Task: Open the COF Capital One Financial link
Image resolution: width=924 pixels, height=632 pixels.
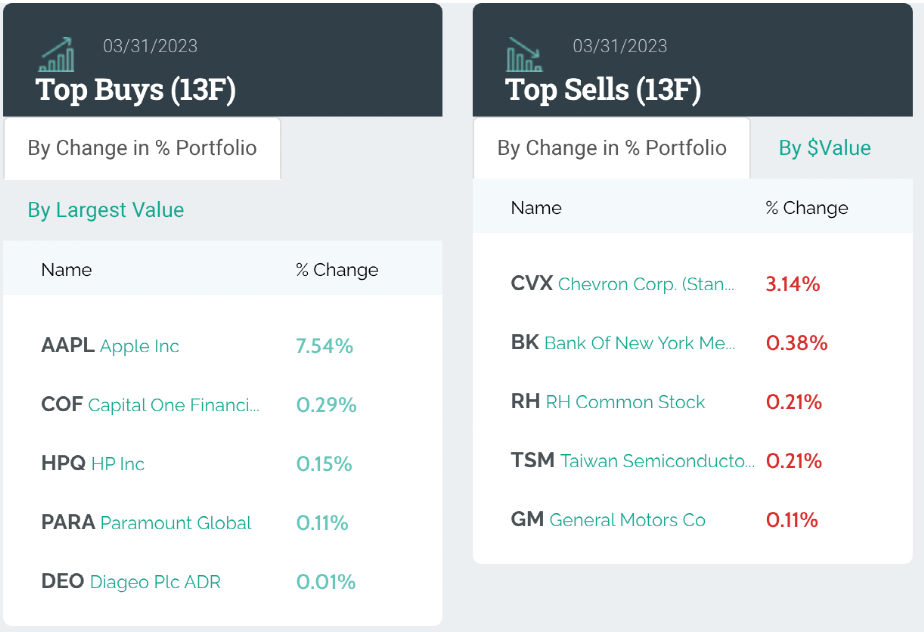Action: point(150,405)
